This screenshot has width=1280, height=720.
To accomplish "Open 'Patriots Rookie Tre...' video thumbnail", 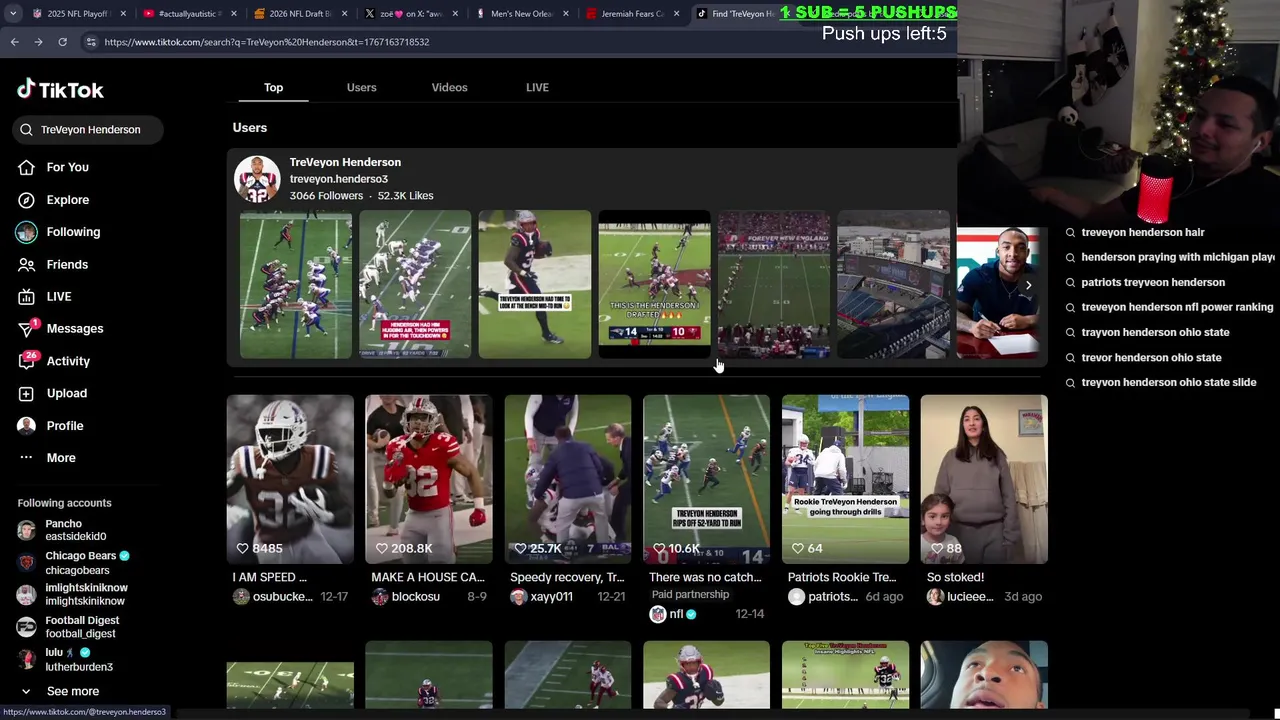I will 845,479.
